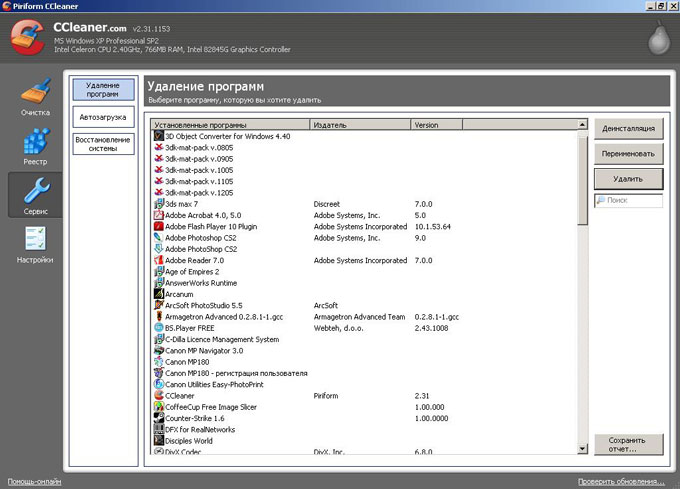Viewport: 680px width, 489px height.
Task: Click the Disciples World icon
Action: 159,440
